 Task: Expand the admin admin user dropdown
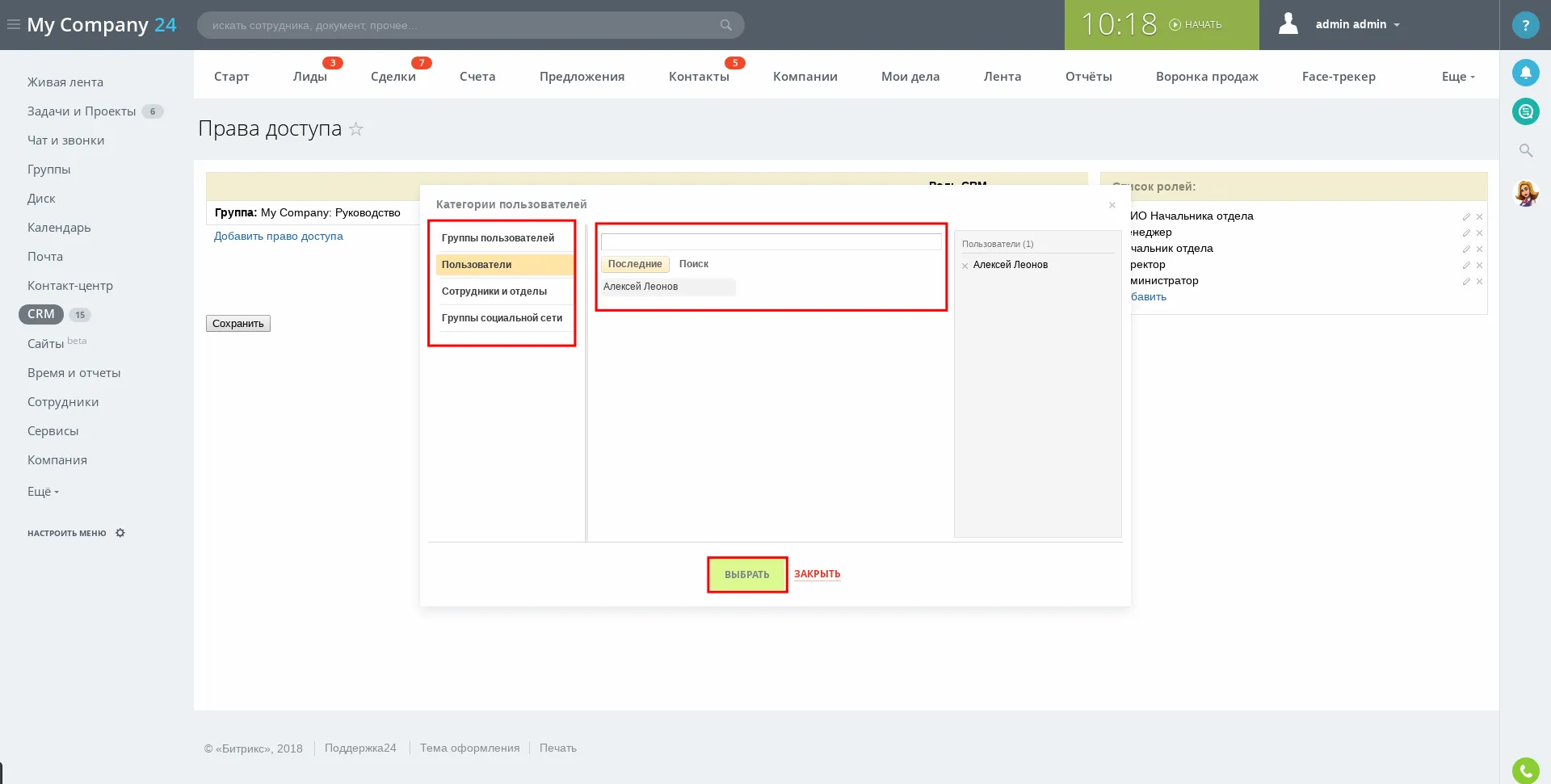[x=1357, y=24]
